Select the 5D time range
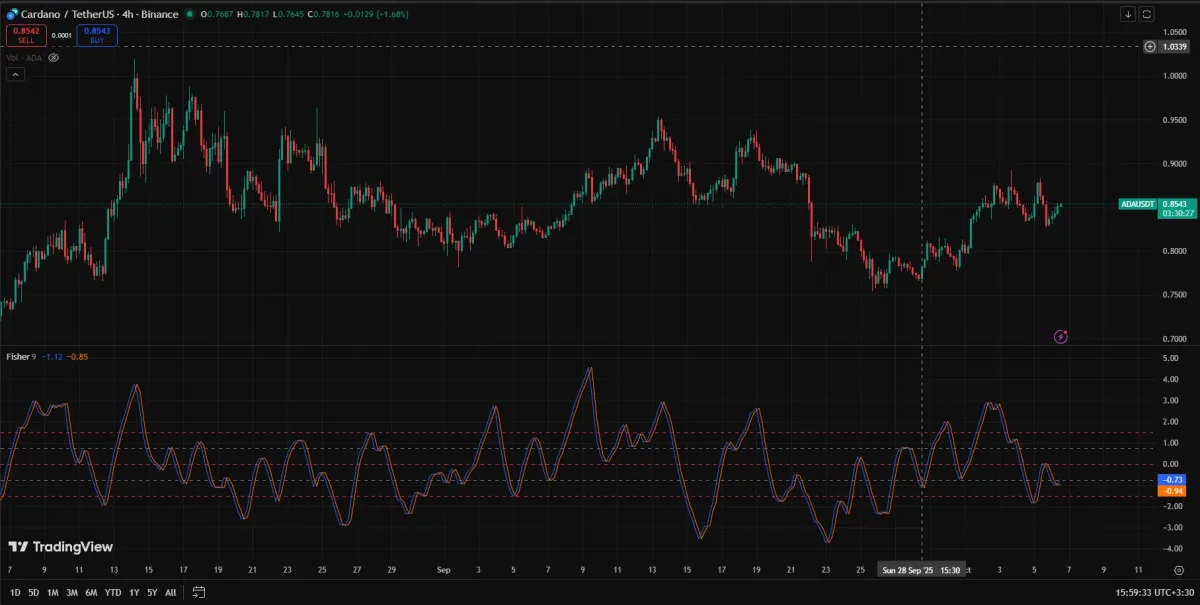Screen dimensions: 1200x605 [33, 592]
